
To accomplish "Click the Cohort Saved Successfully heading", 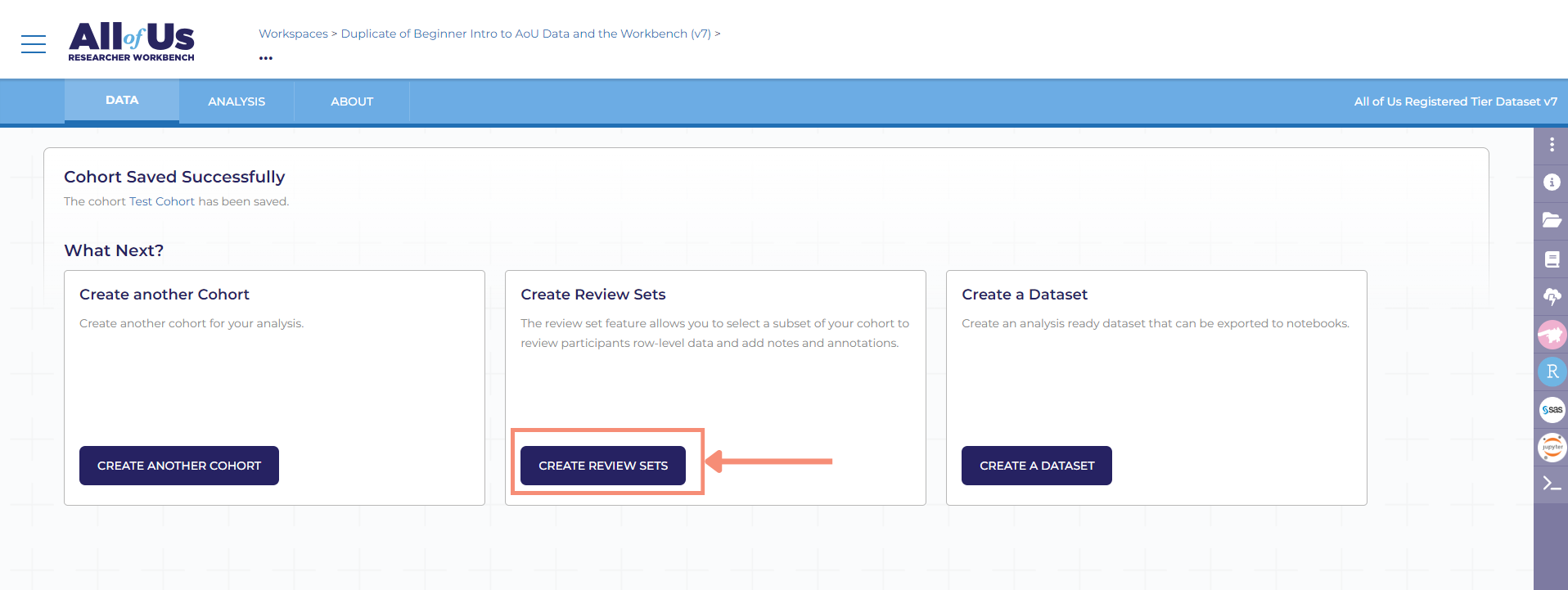I will [174, 177].
